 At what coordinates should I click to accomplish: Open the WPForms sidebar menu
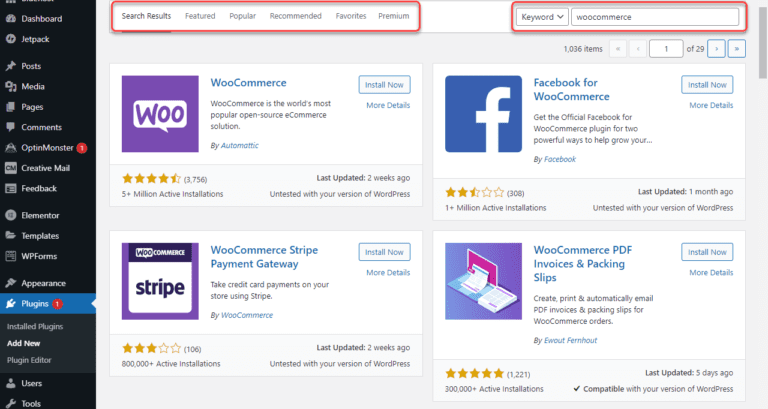click(x=40, y=255)
